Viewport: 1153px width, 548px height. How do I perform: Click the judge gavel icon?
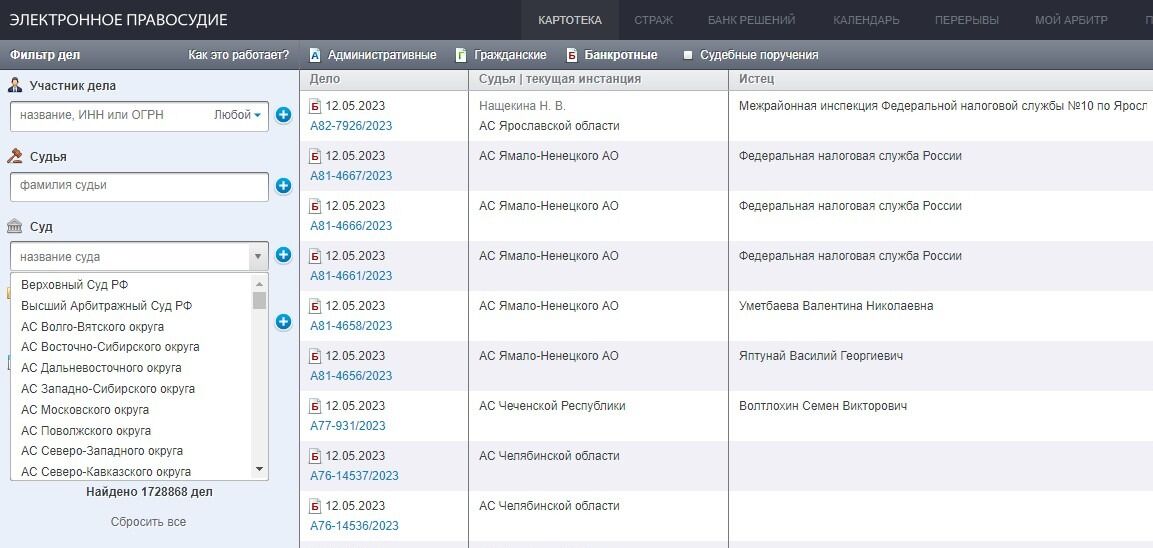[x=15, y=156]
